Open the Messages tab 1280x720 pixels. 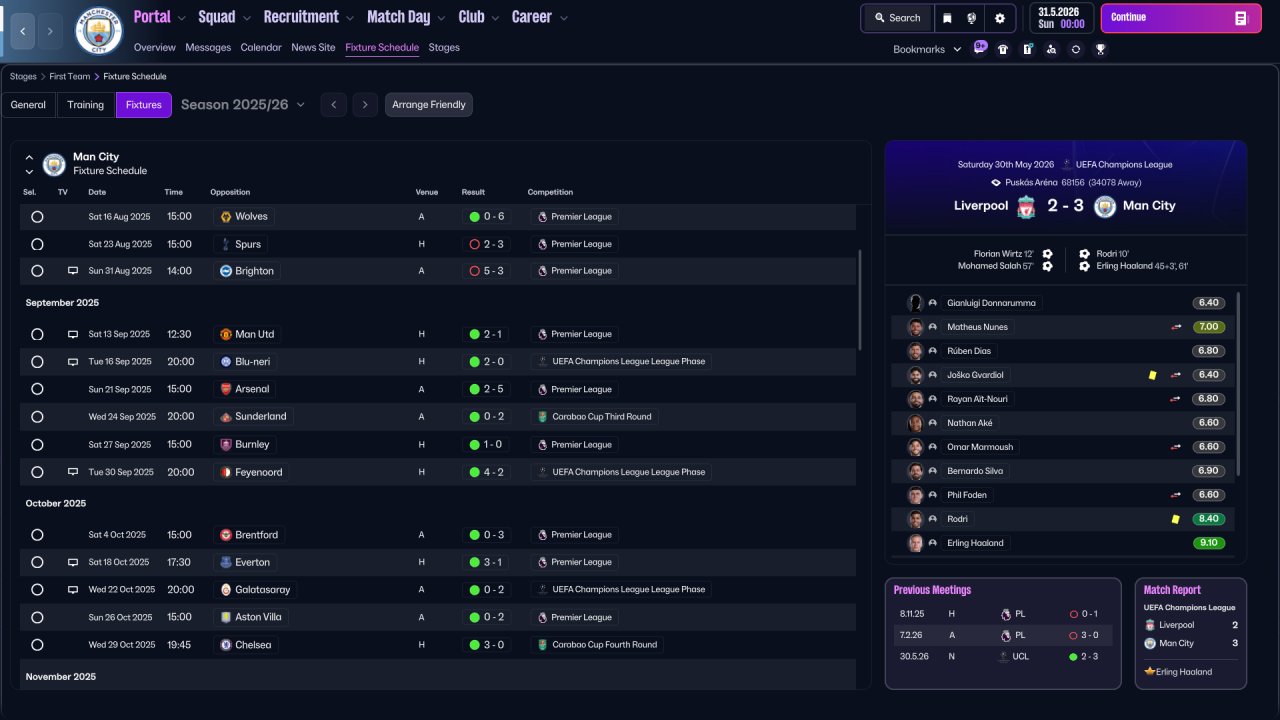208,47
